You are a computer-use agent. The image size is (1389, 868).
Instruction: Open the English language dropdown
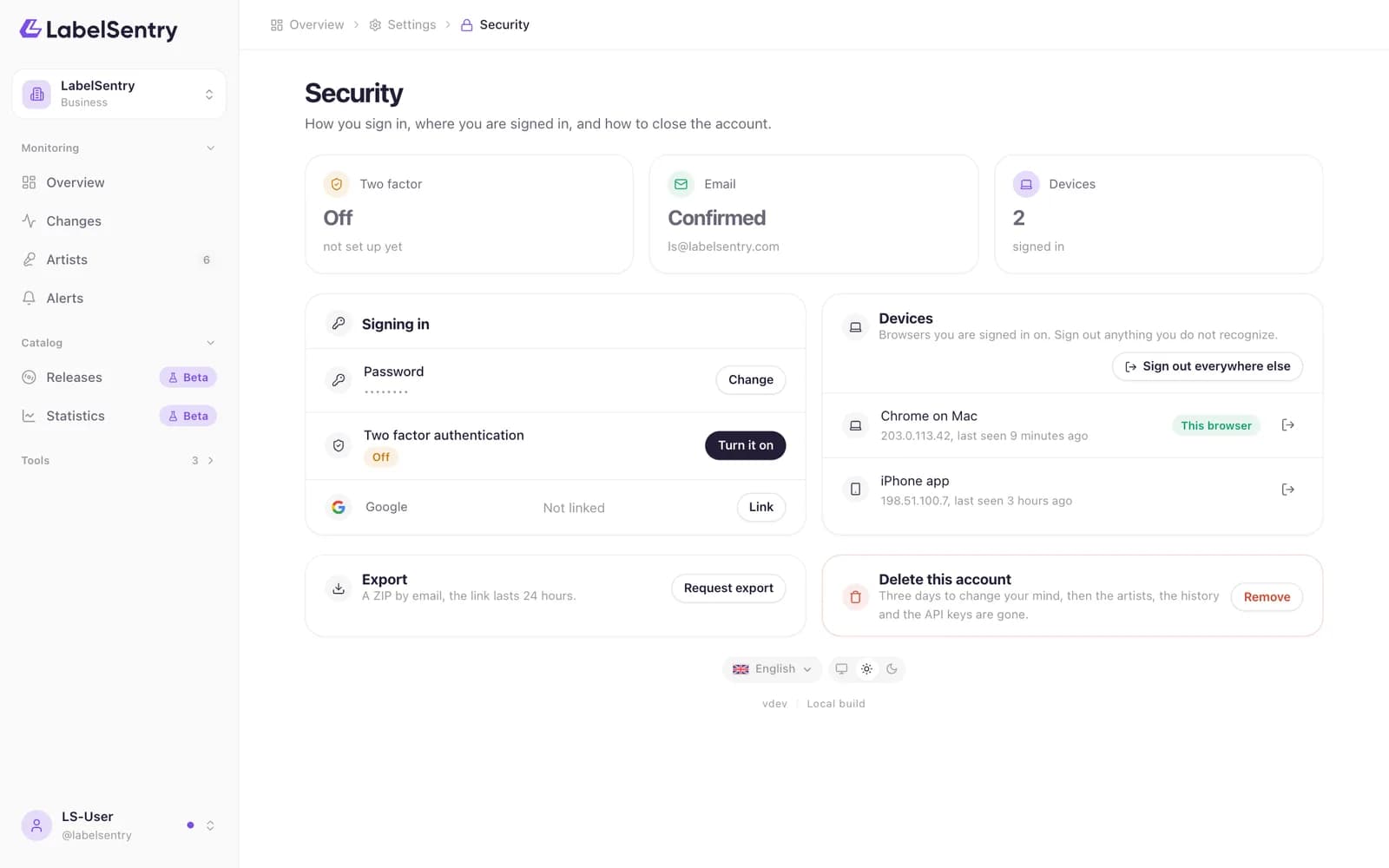coord(772,669)
